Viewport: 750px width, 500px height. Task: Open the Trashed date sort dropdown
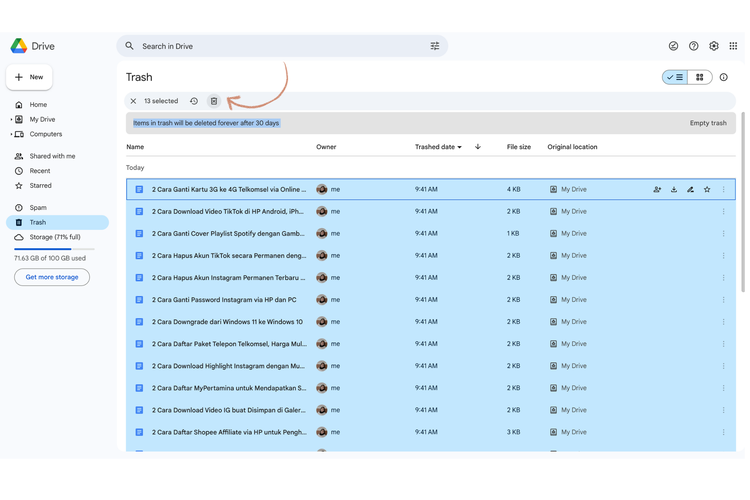[x=438, y=147]
